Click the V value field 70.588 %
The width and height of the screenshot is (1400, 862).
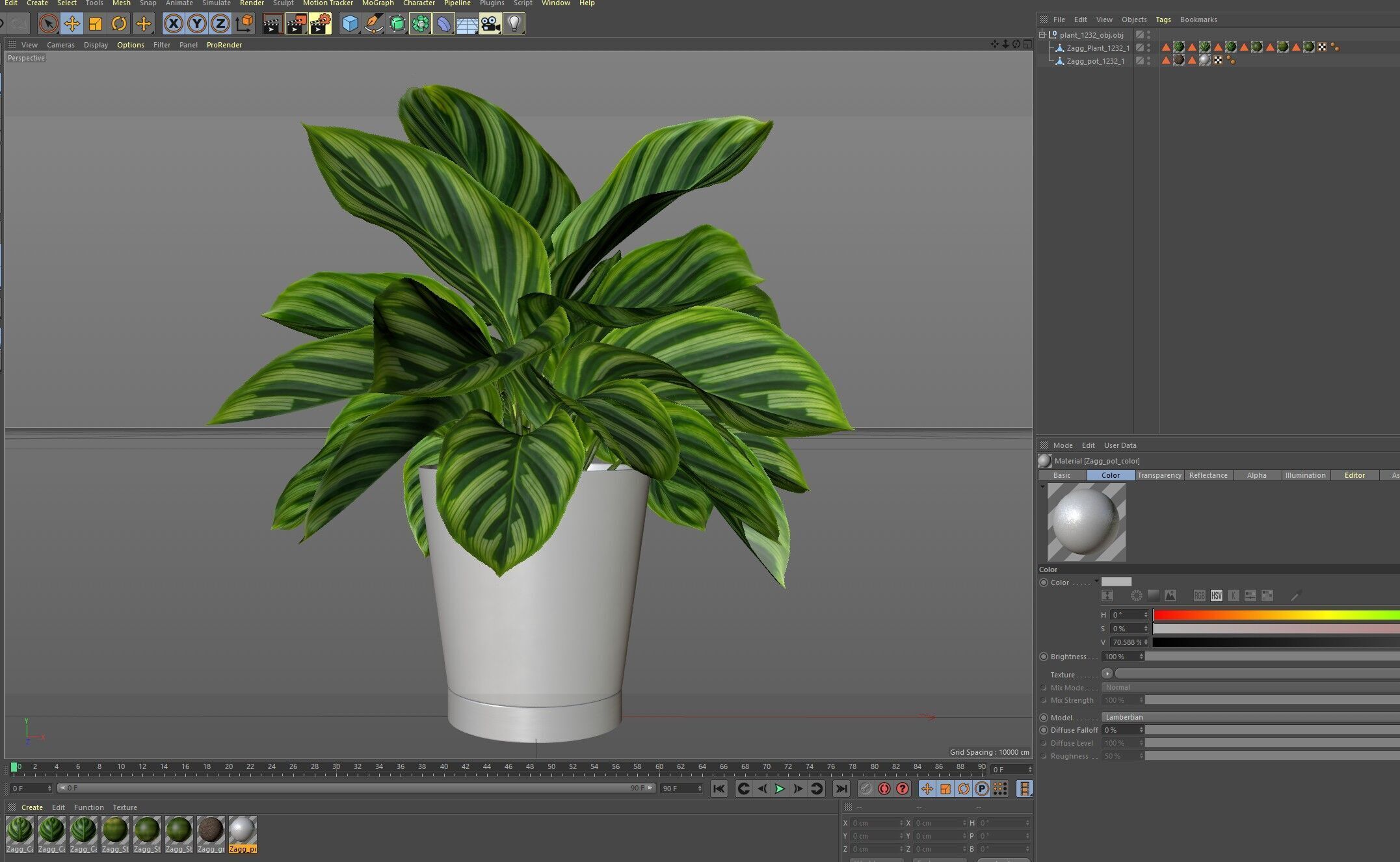coord(1129,642)
